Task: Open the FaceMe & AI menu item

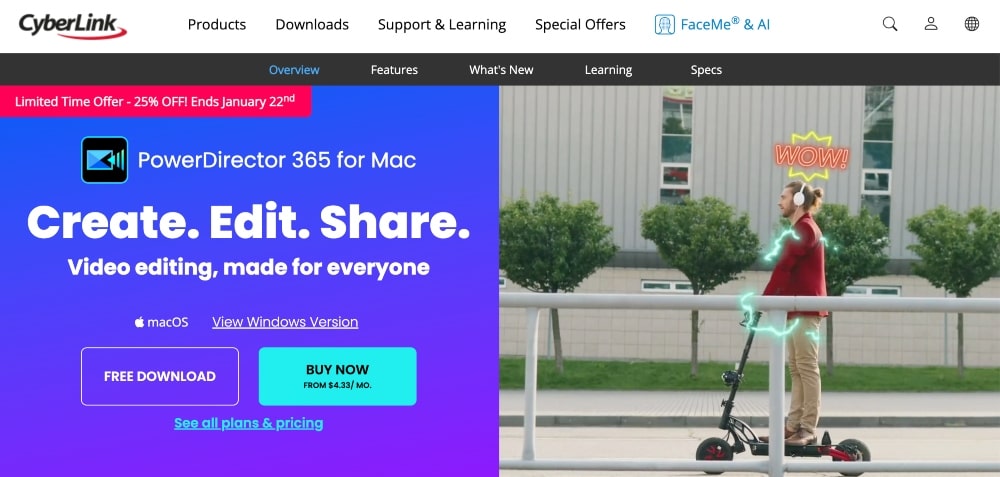Action: [x=725, y=25]
